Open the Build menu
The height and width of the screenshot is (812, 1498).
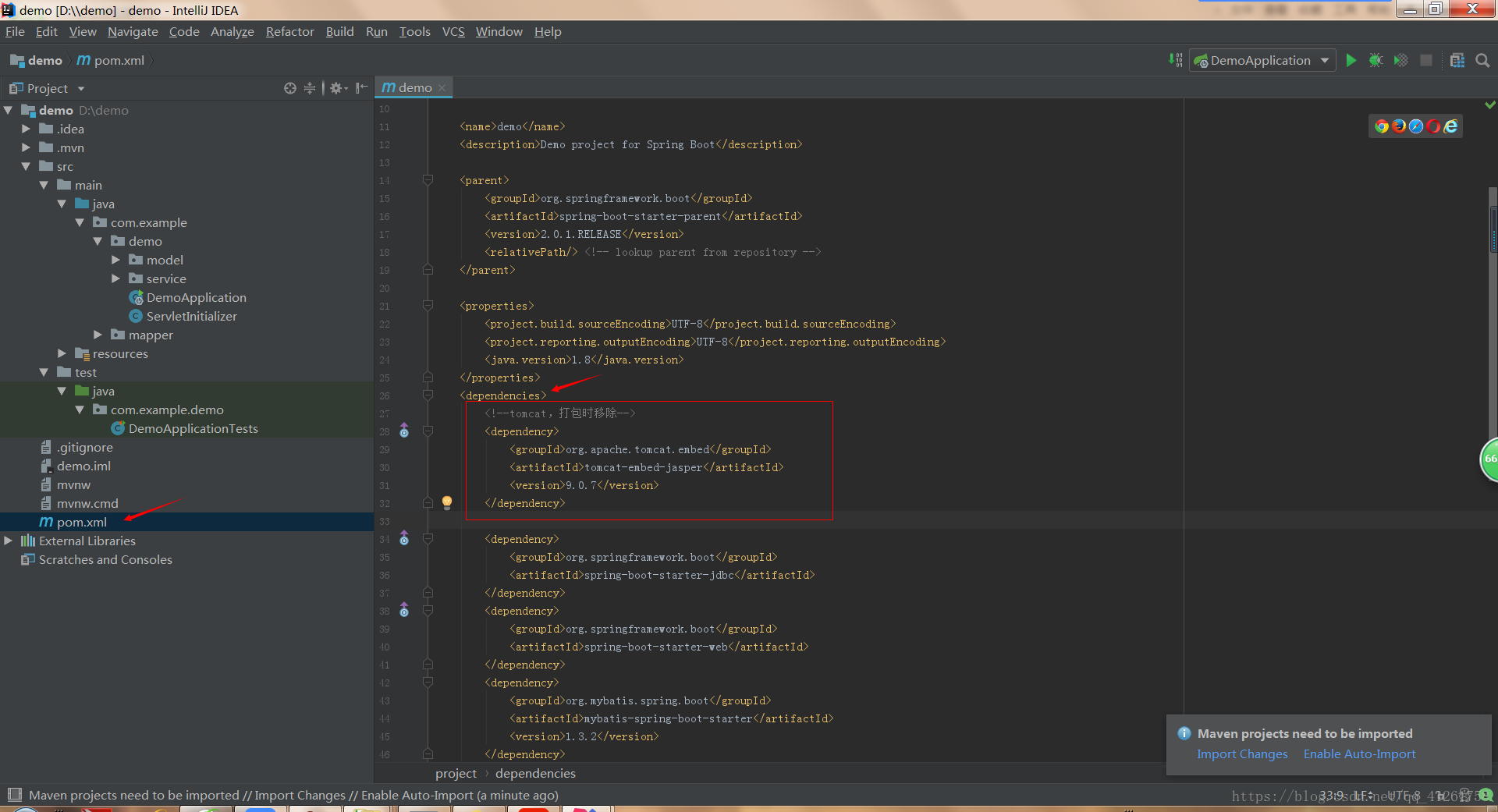(339, 31)
